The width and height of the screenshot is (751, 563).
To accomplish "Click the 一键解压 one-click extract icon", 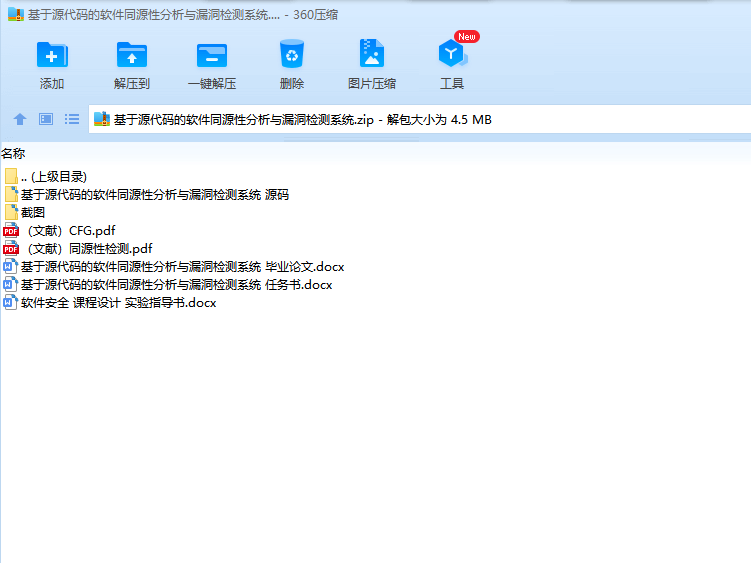I will (x=212, y=55).
